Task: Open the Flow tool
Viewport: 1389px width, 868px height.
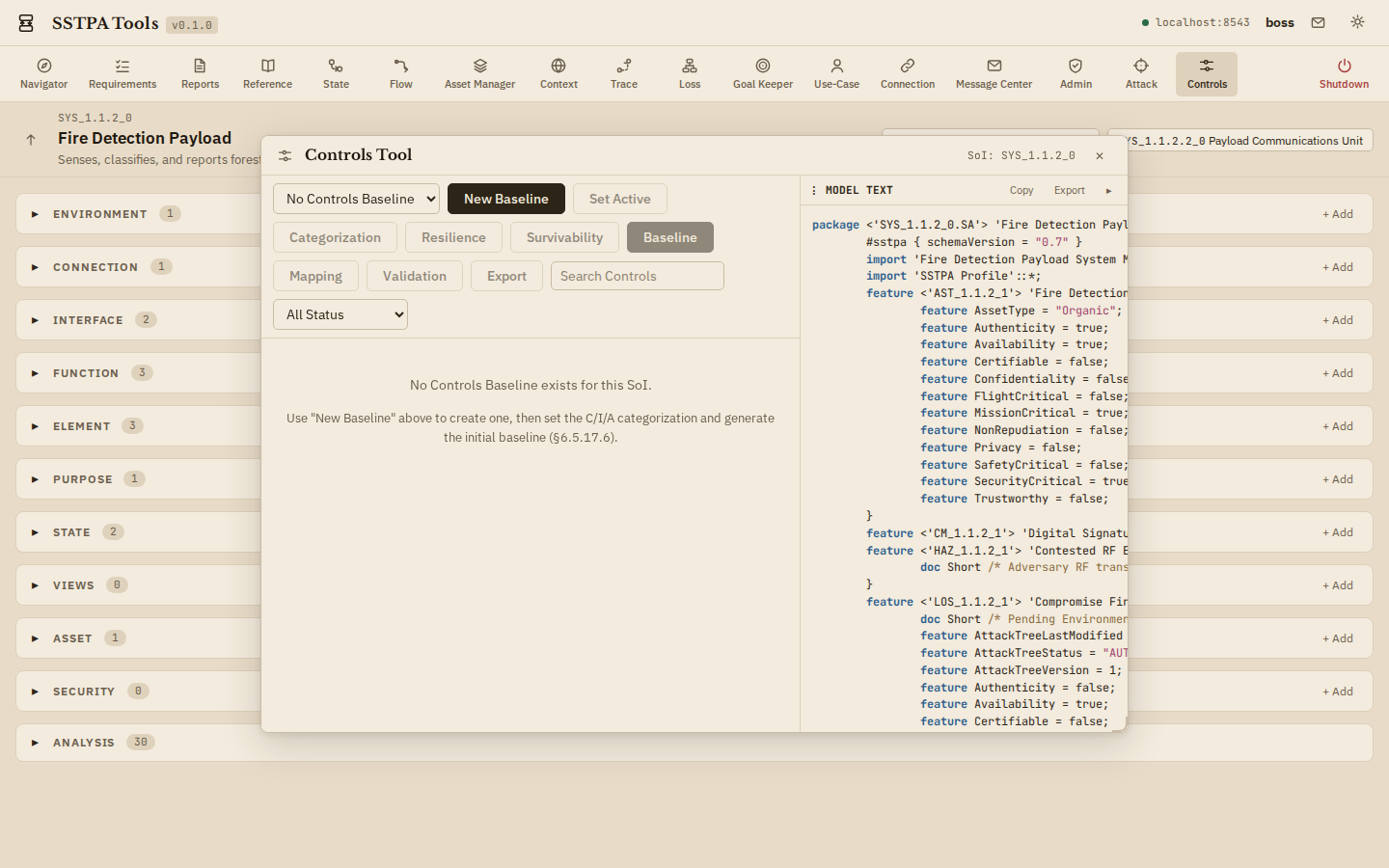Action: pos(401,74)
